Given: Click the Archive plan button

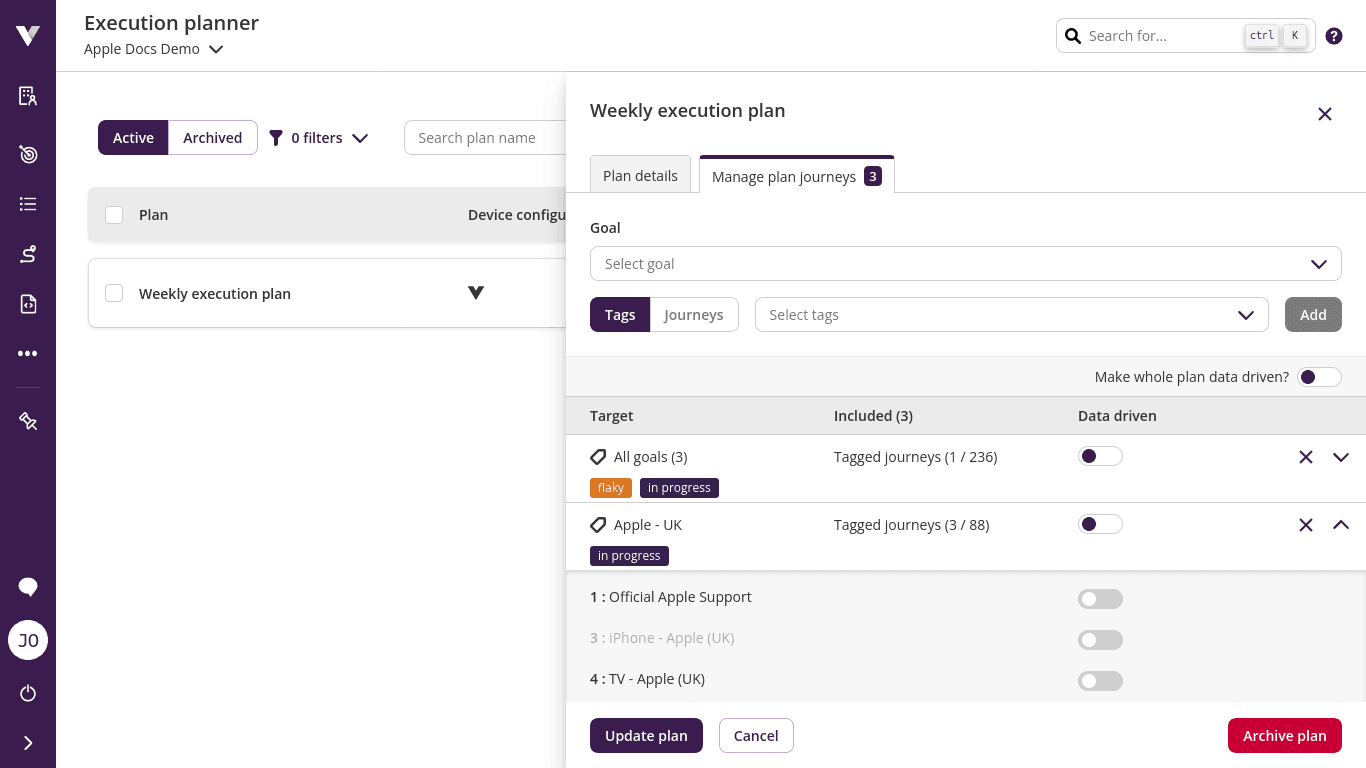Looking at the screenshot, I should click(x=1284, y=735).
